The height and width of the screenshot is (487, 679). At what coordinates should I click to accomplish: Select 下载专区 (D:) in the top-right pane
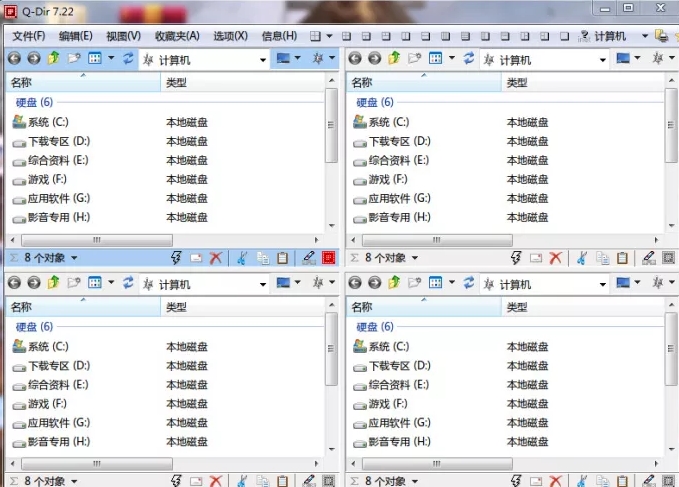pos(392,142)
